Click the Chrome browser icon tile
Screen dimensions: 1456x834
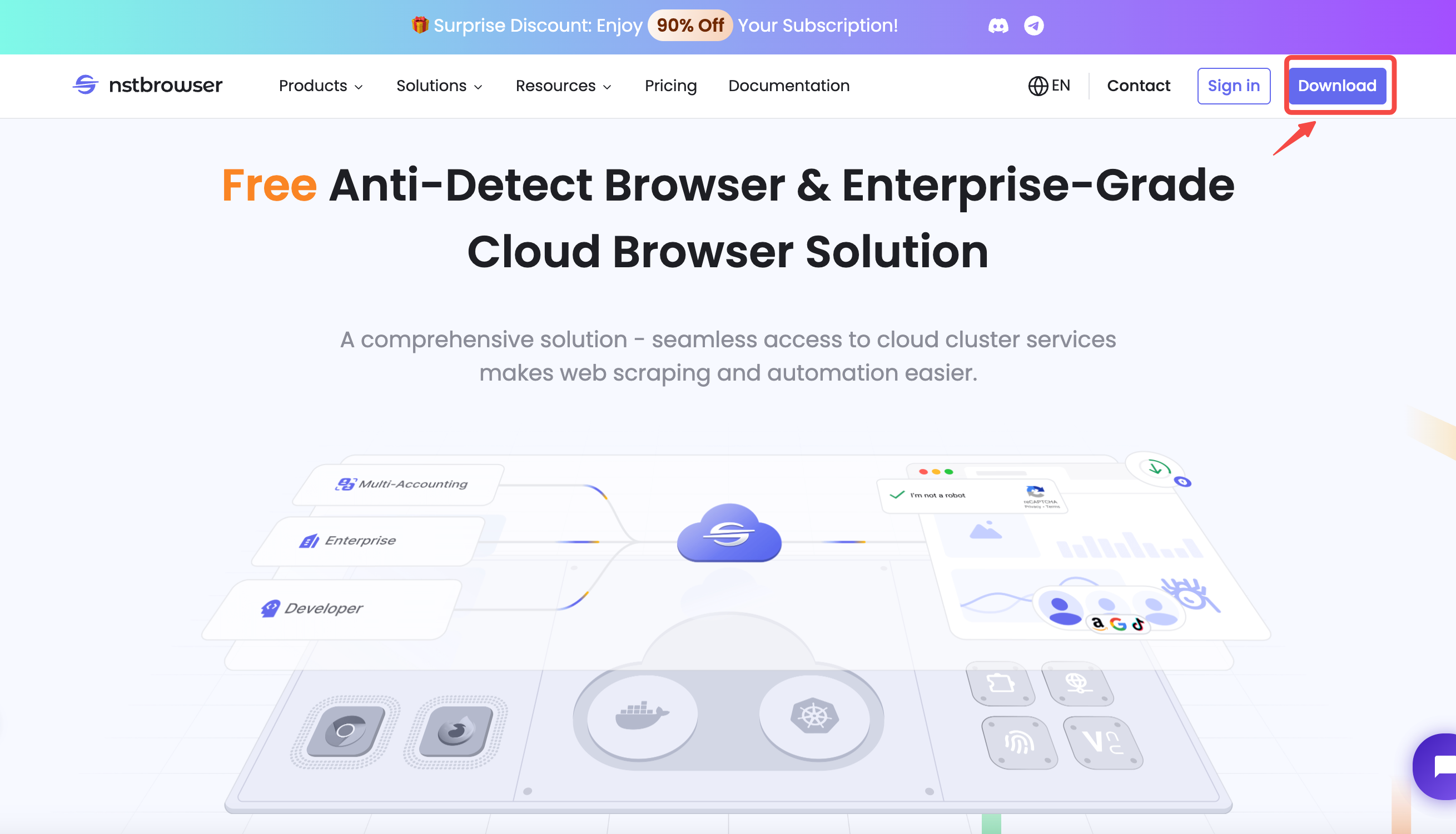coord(346,730)
